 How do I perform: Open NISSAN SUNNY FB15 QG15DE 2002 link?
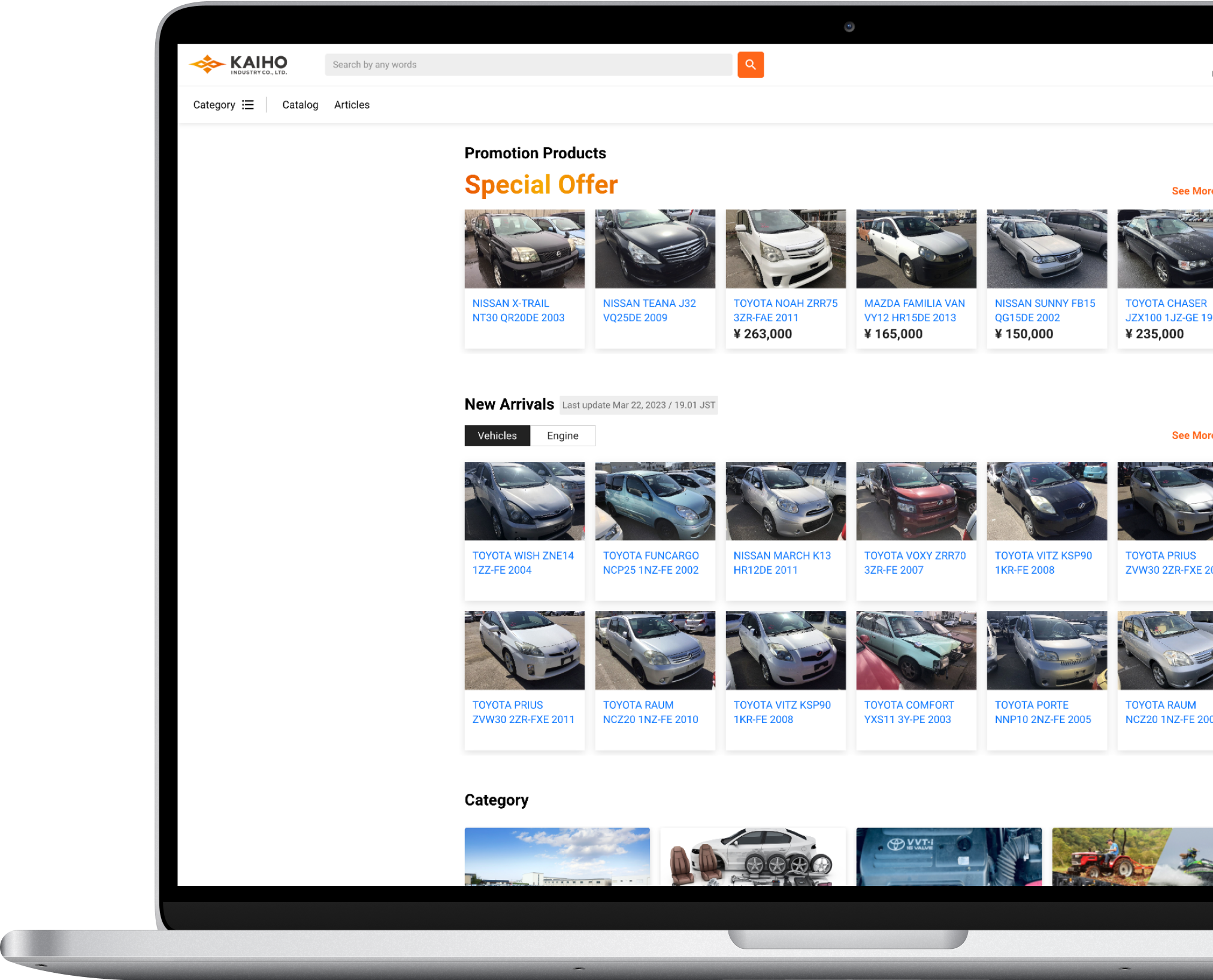pyautogui.click(x=1045, y=310)
